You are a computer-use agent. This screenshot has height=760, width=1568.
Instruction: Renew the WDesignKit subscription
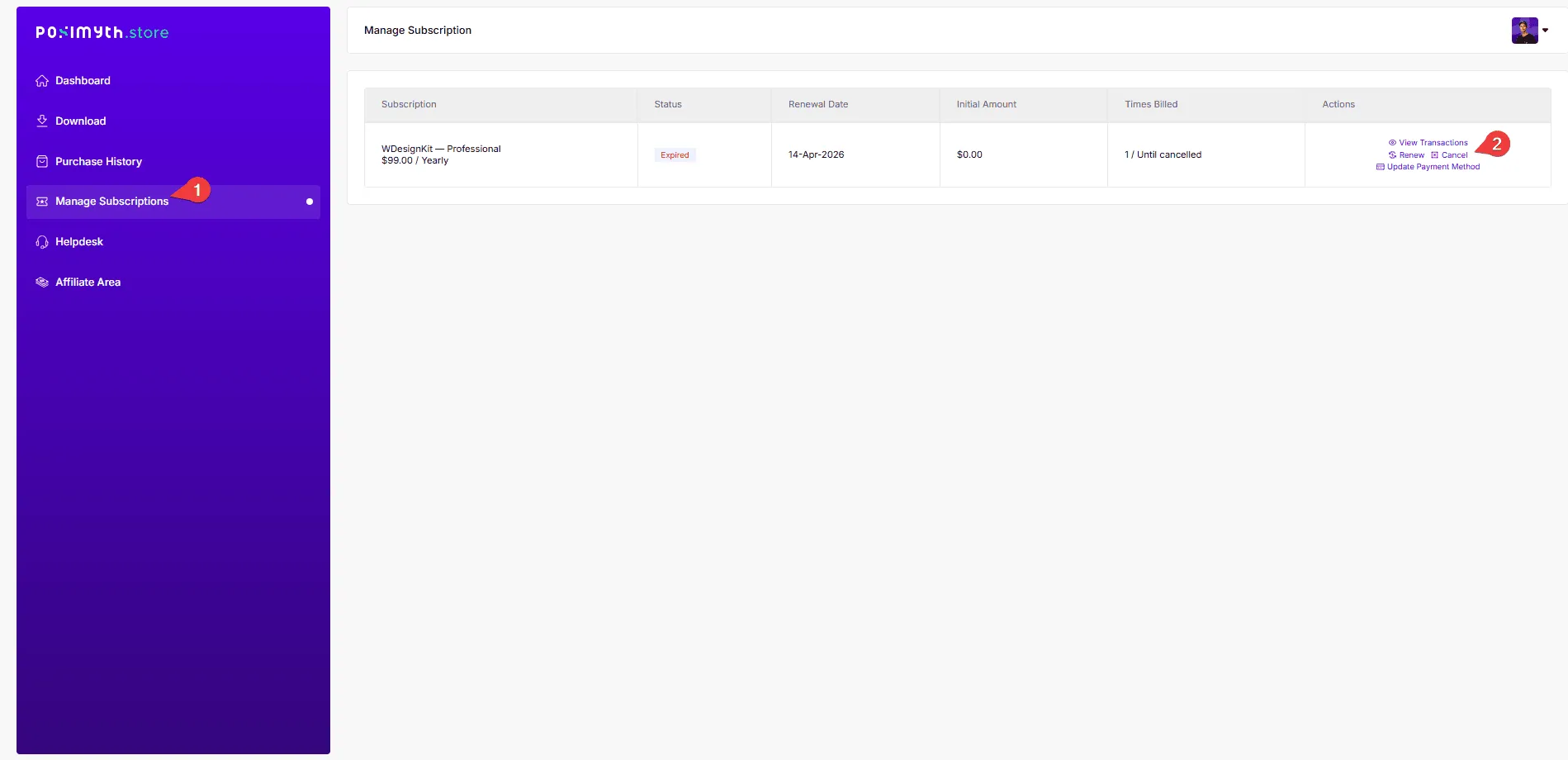(x=1411, y=155)
